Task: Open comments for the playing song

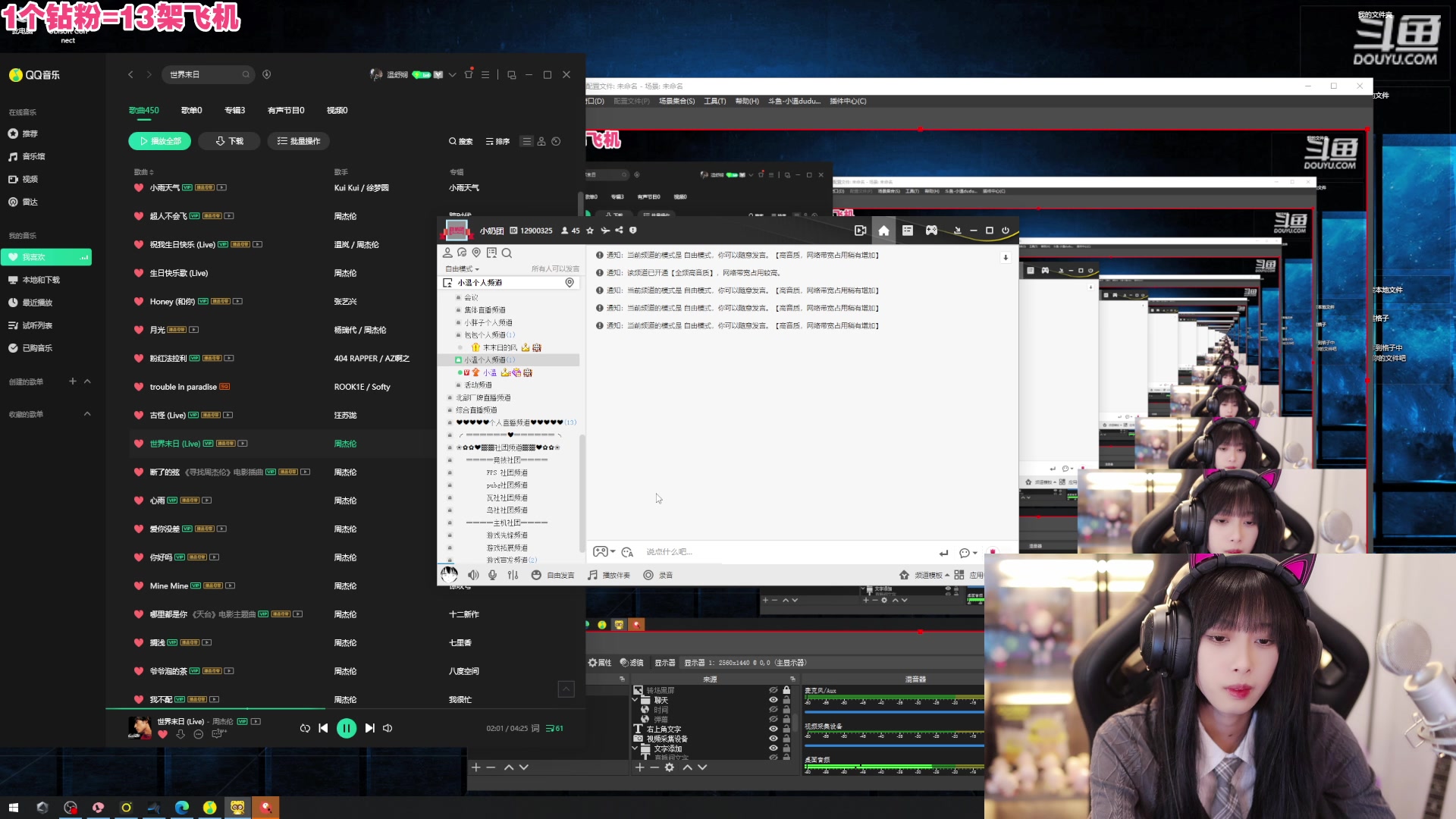Action: (219, 734)
